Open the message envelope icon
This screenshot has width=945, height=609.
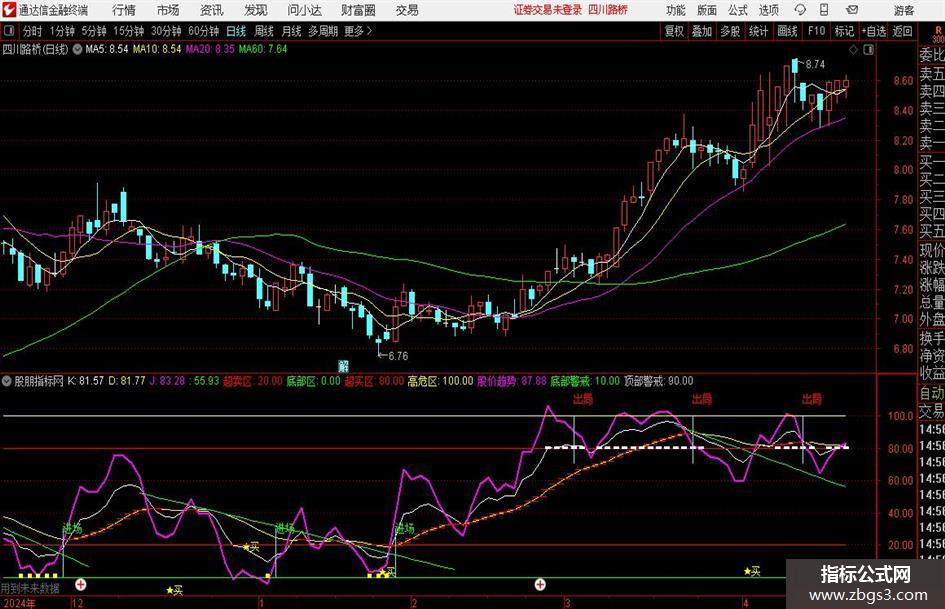pyautogui.click(x=852, y=10)
